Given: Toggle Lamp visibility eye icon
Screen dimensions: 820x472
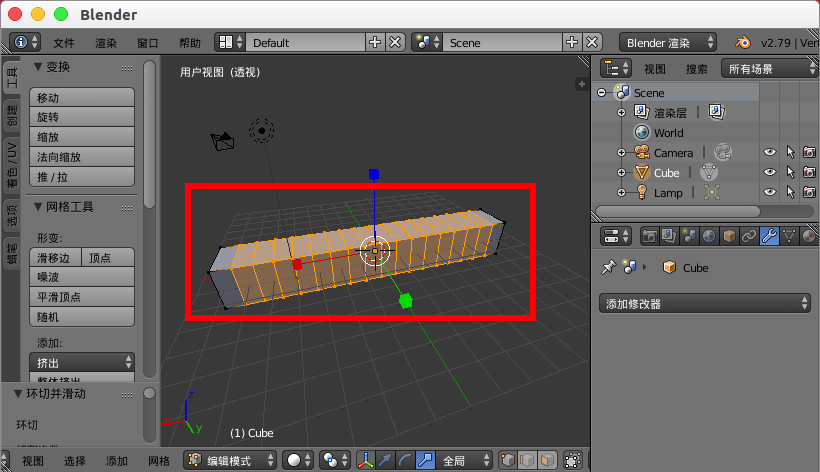Looking at the screenshot, I should coord(769,192).
